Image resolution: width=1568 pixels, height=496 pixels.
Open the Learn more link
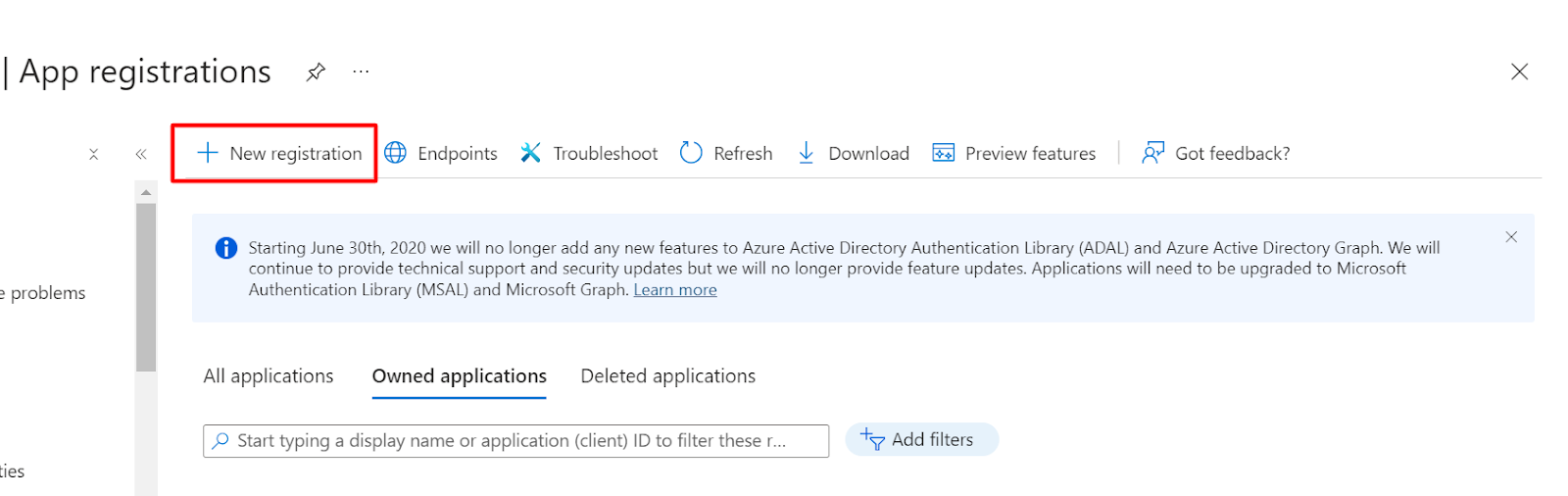pos(675,290)
